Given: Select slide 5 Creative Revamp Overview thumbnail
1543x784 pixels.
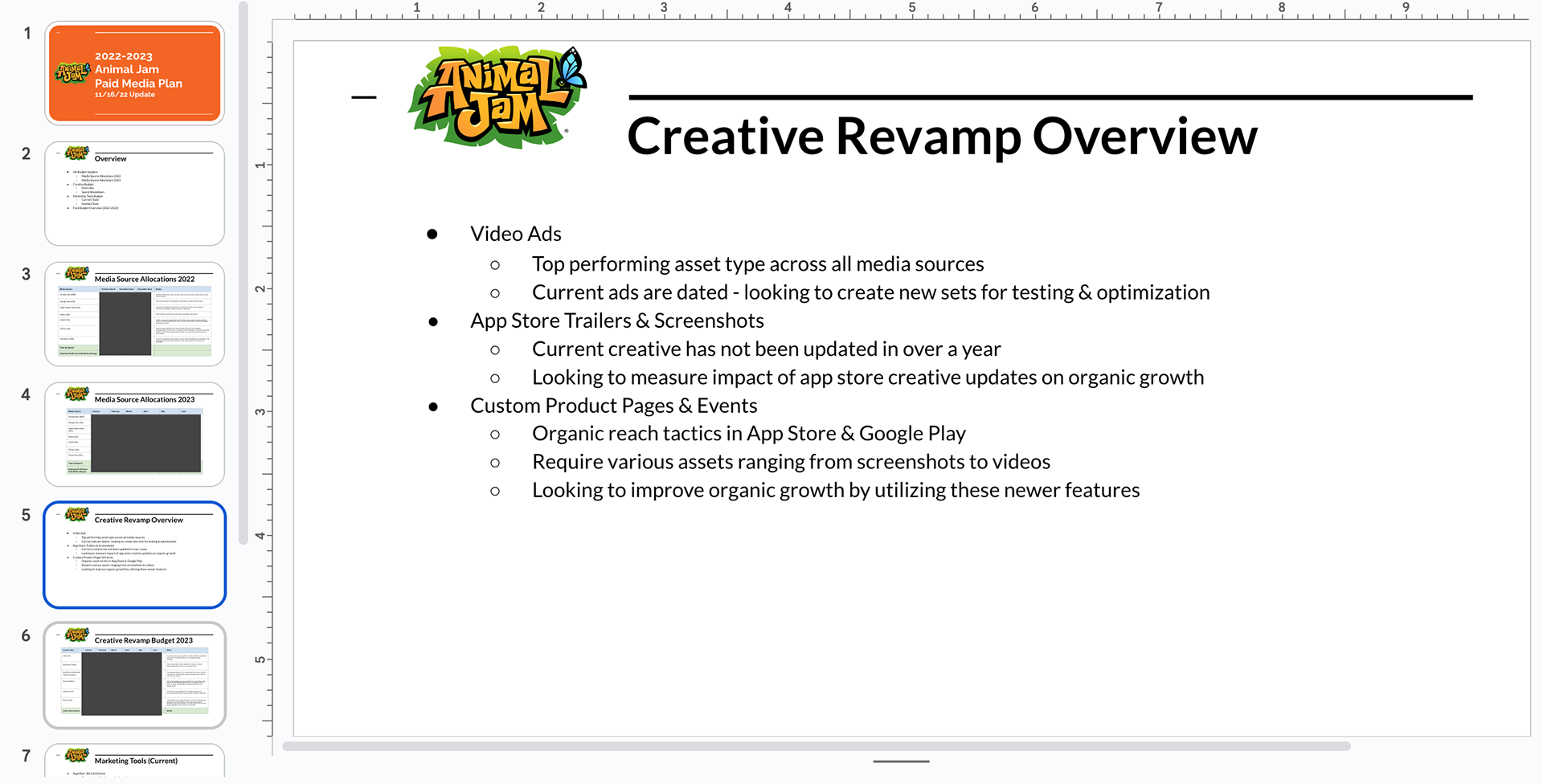Looking at the screenshot, I should coord(134,555).
